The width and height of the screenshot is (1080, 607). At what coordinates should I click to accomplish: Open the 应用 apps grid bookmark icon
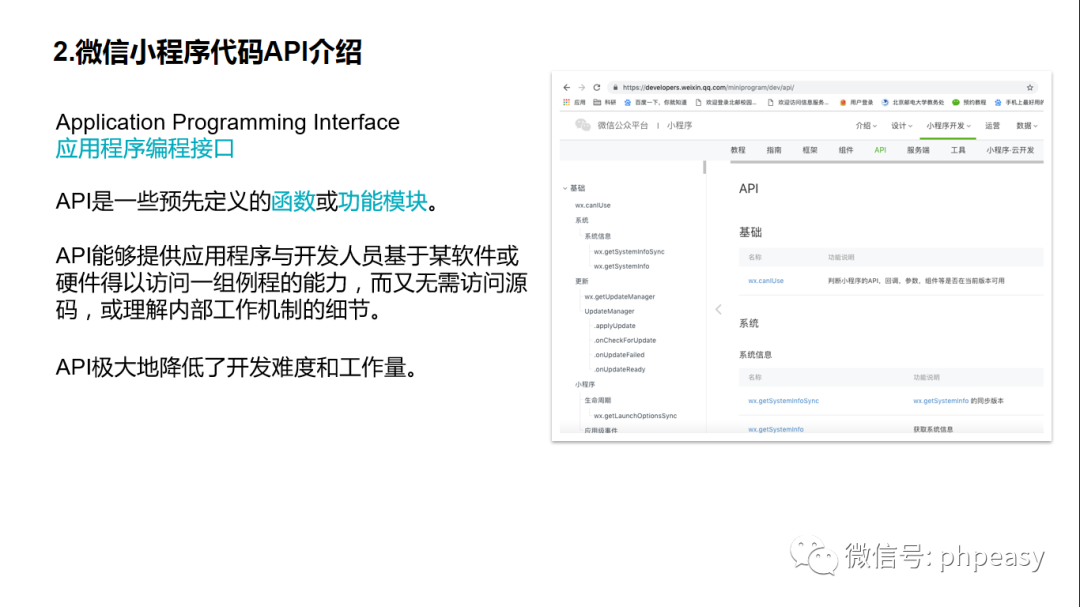[566, 102]
